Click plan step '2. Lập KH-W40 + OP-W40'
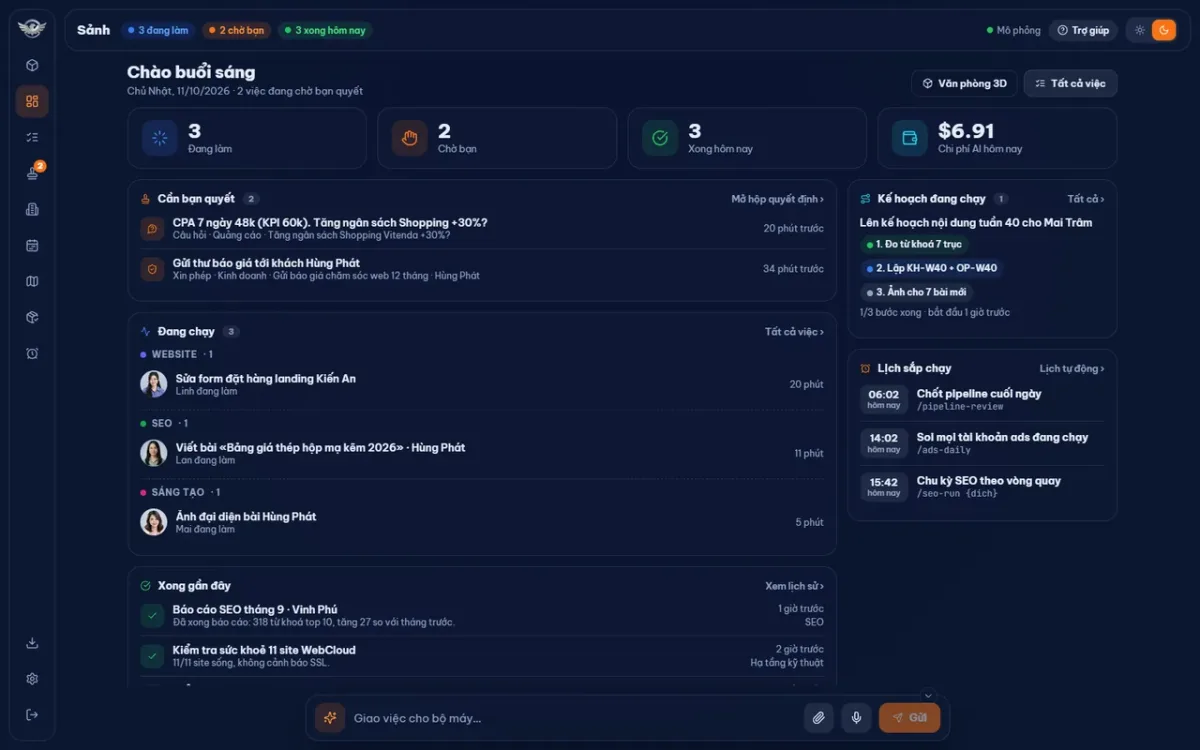Image resolution: width=1200 pixels, height=750 pixels. click(x=930, y=268)
